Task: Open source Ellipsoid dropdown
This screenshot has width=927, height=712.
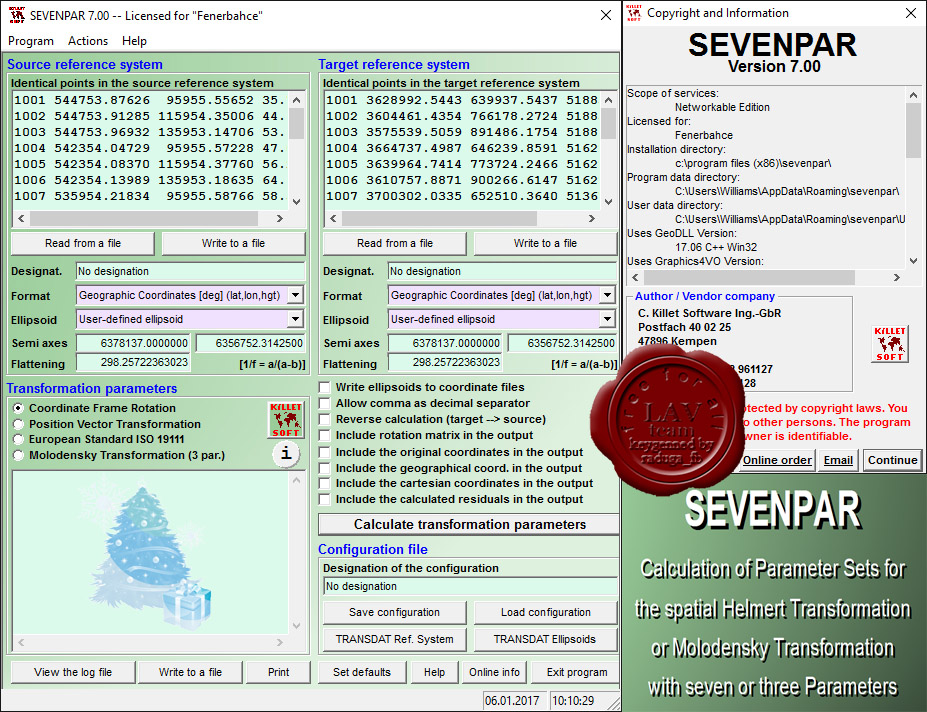Action: 296,319
